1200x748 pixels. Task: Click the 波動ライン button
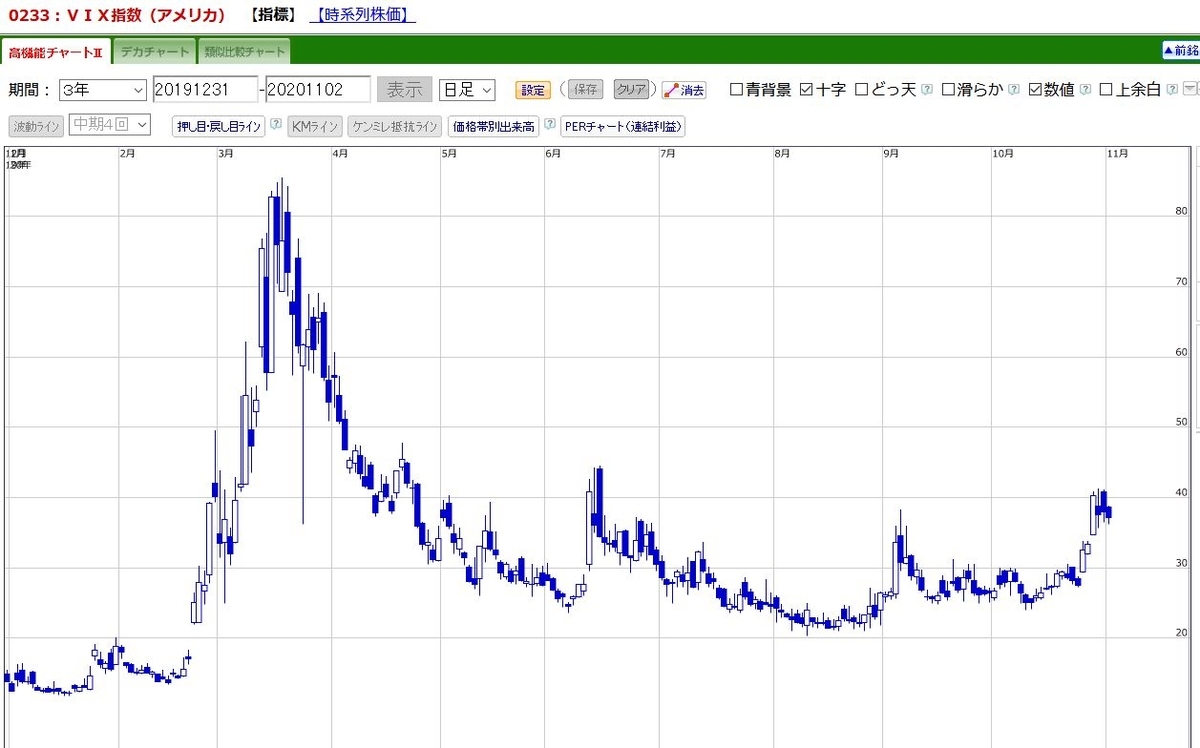pyautogui.click(x=37, y=126)
